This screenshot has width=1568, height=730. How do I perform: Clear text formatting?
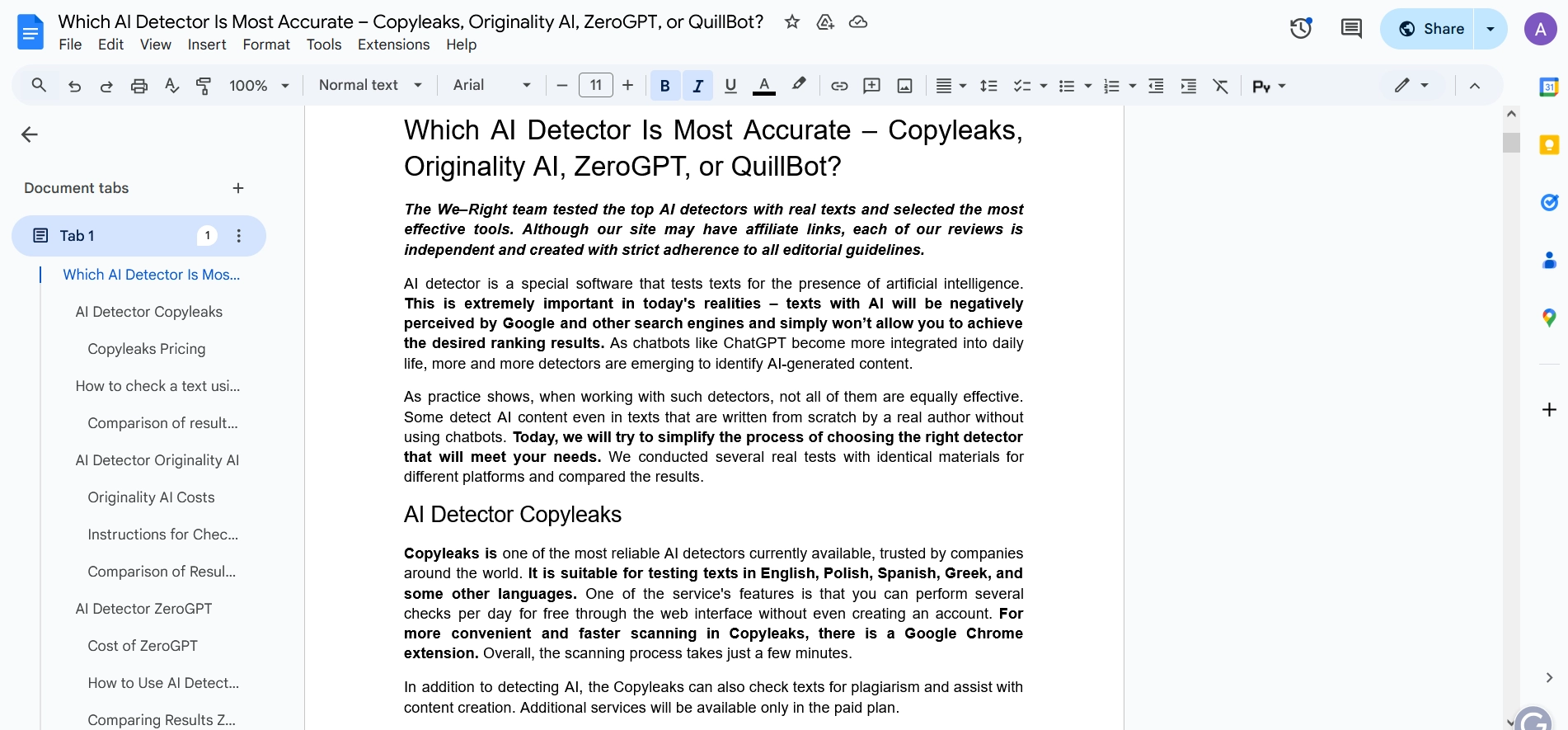pyautogui.click(x=1221, y=86)
